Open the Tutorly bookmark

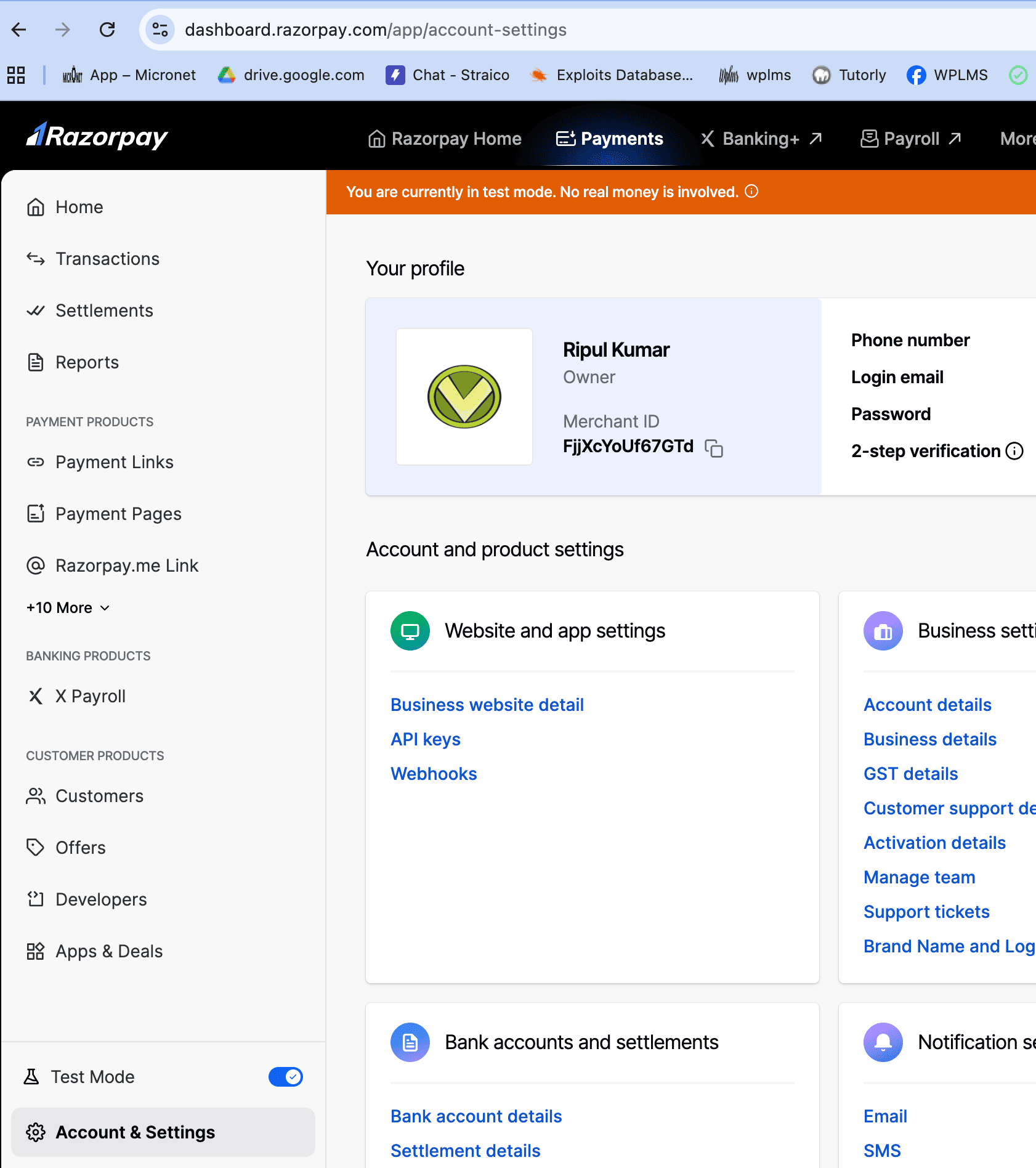(849, 75)
